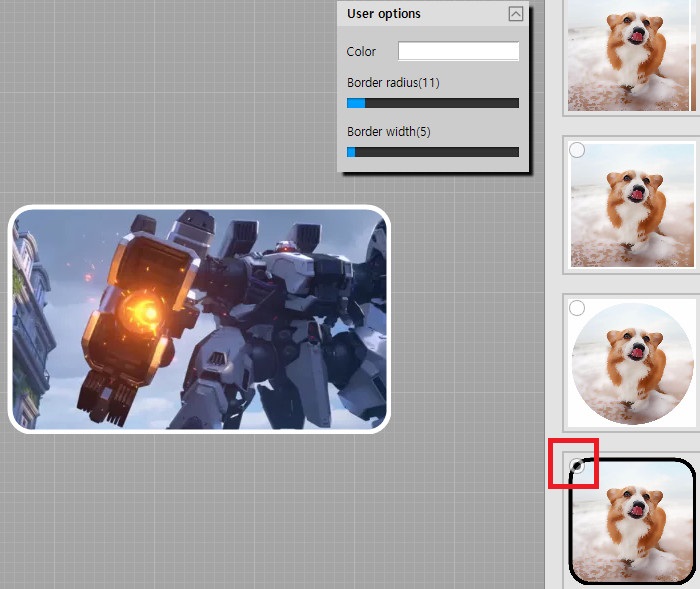Screen dimensions: 700x589
Task: Choose the square white-bordered corgi thumbnail
Action: pos(630,205)
